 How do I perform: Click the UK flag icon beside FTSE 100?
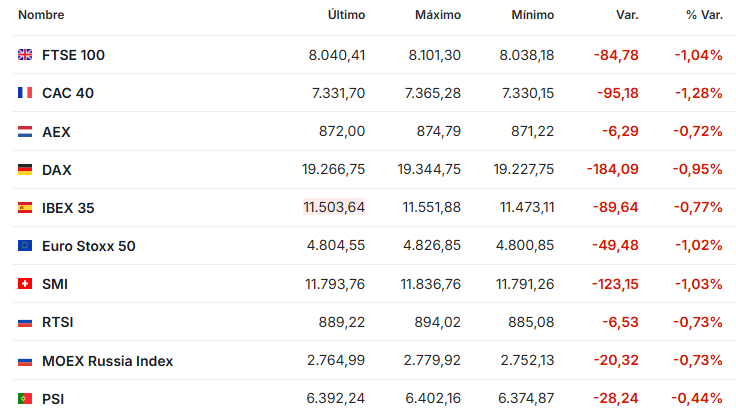pos(25,55)
